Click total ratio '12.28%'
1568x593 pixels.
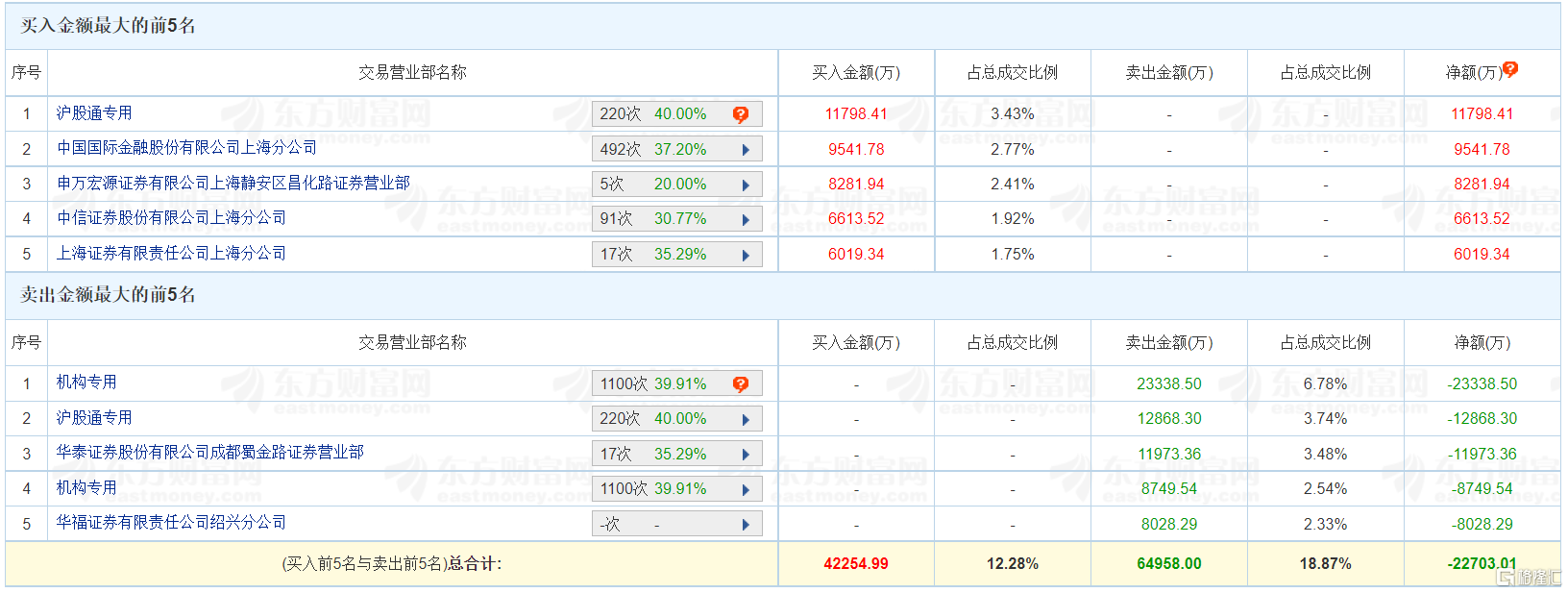coord(1013,564)
